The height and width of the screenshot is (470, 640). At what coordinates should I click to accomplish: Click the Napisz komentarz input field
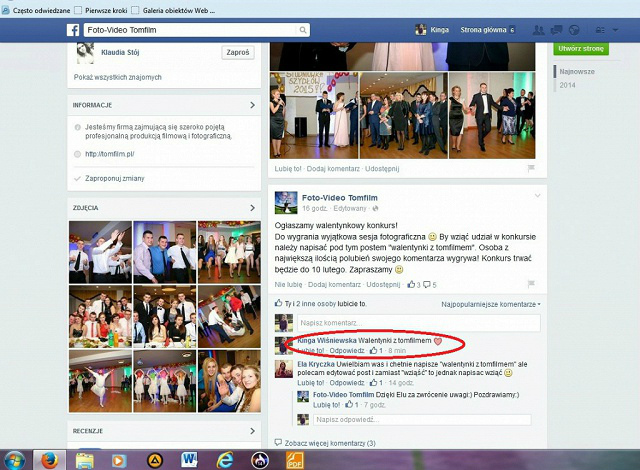[x=419, y=323]
